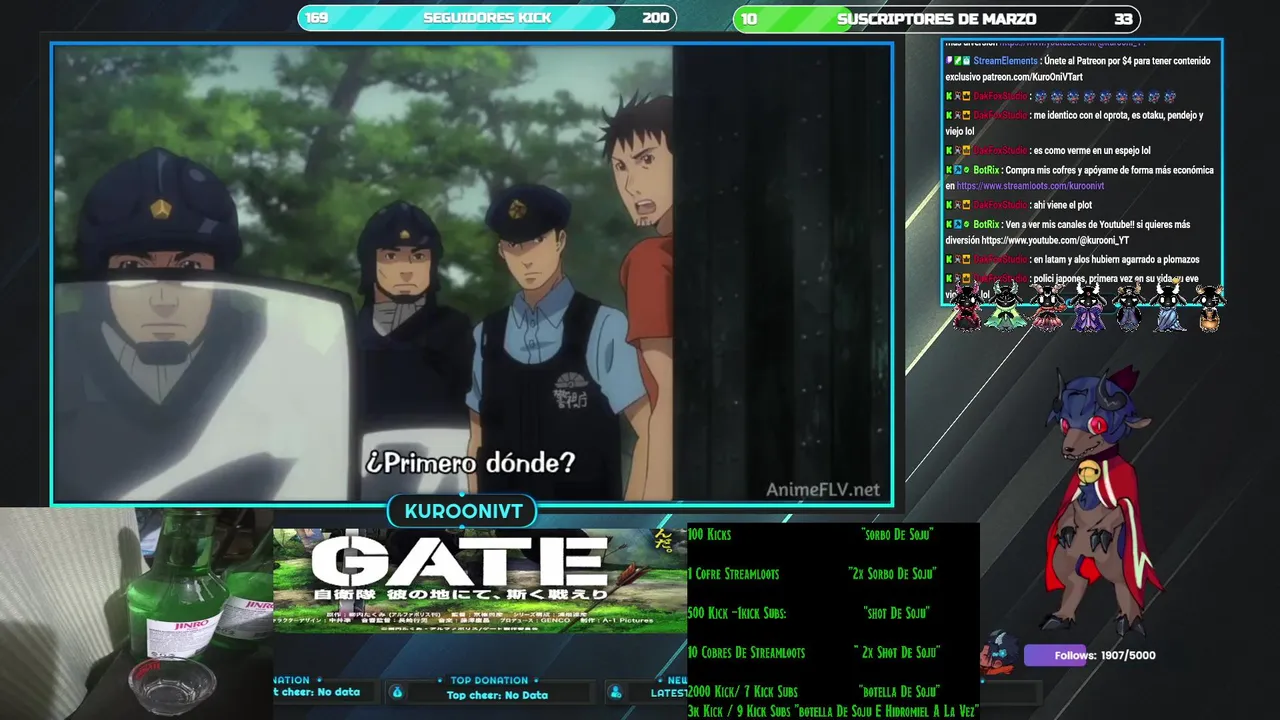The height and width of the screenshot is (720, 1280).
Task: Click the 'me identico con el oprota' chat message
Action: tap(1074, 123)
